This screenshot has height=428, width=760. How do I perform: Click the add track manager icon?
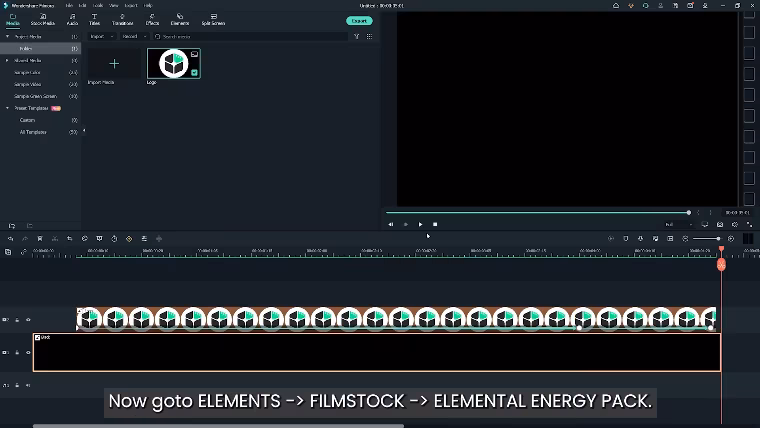8,252
